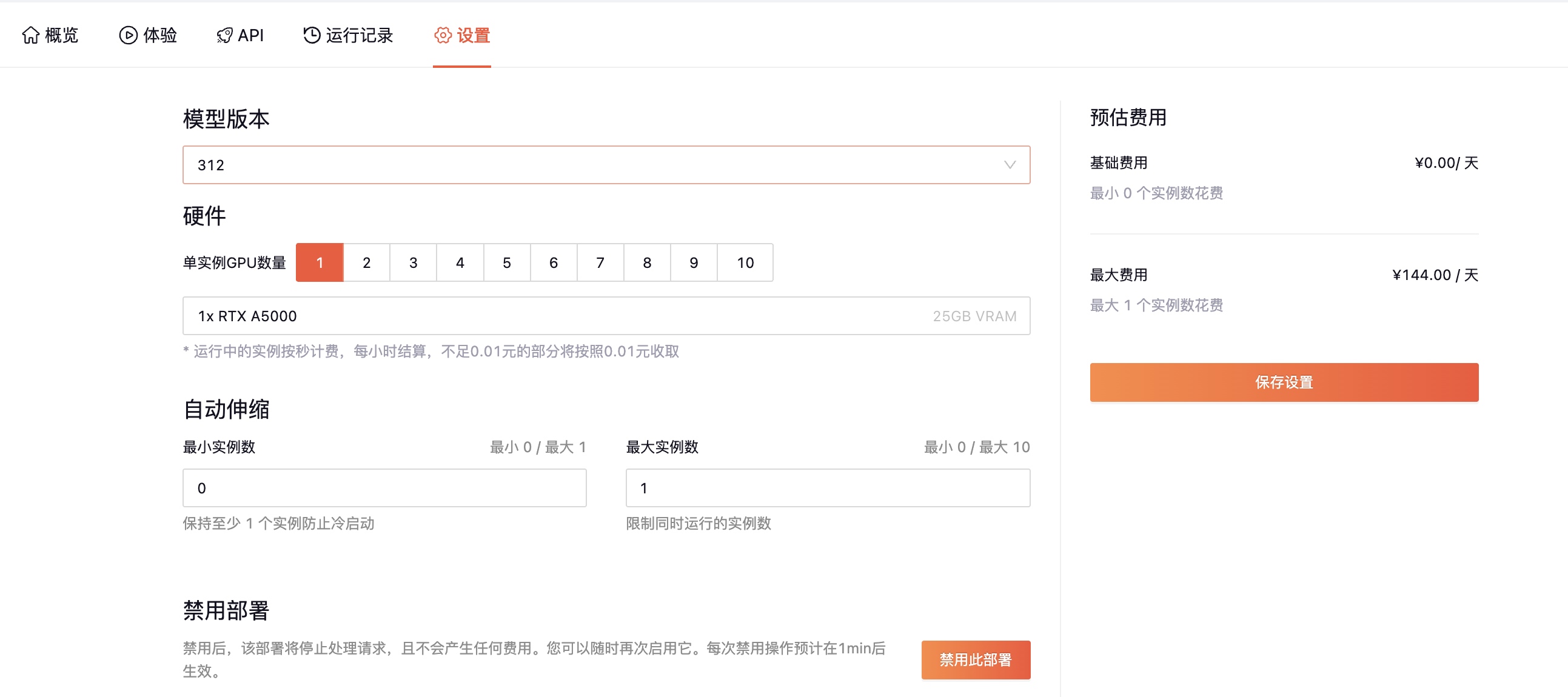Click the 保存设置 button
This screenshot has height=697, width=1568.
click(x=1284, y=382)
